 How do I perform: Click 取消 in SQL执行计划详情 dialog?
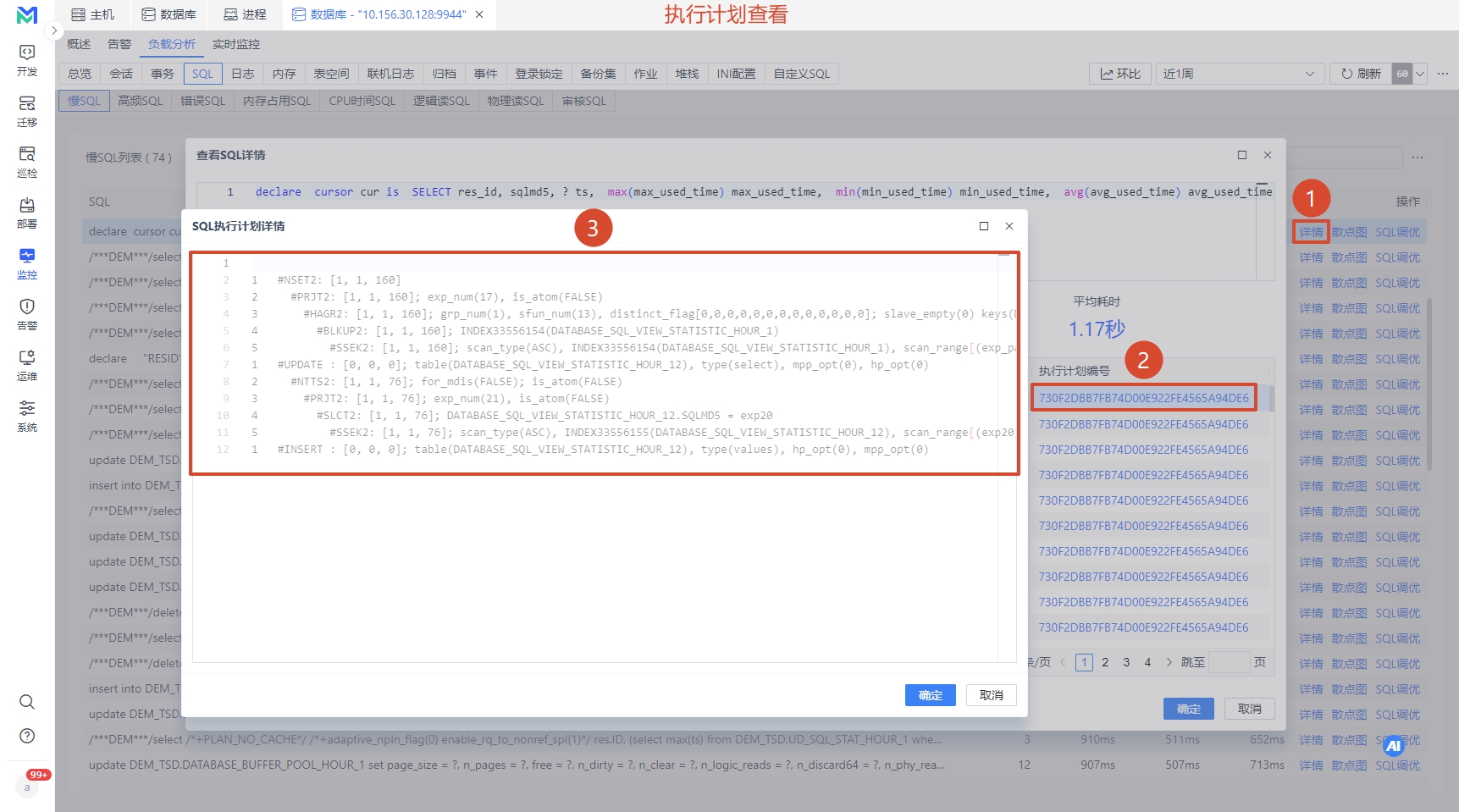992,695
